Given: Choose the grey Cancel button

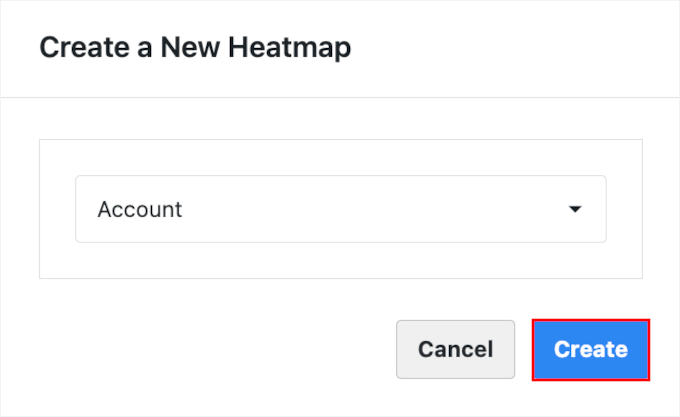Looking at the screenshot, I should (x=455, y=349).
